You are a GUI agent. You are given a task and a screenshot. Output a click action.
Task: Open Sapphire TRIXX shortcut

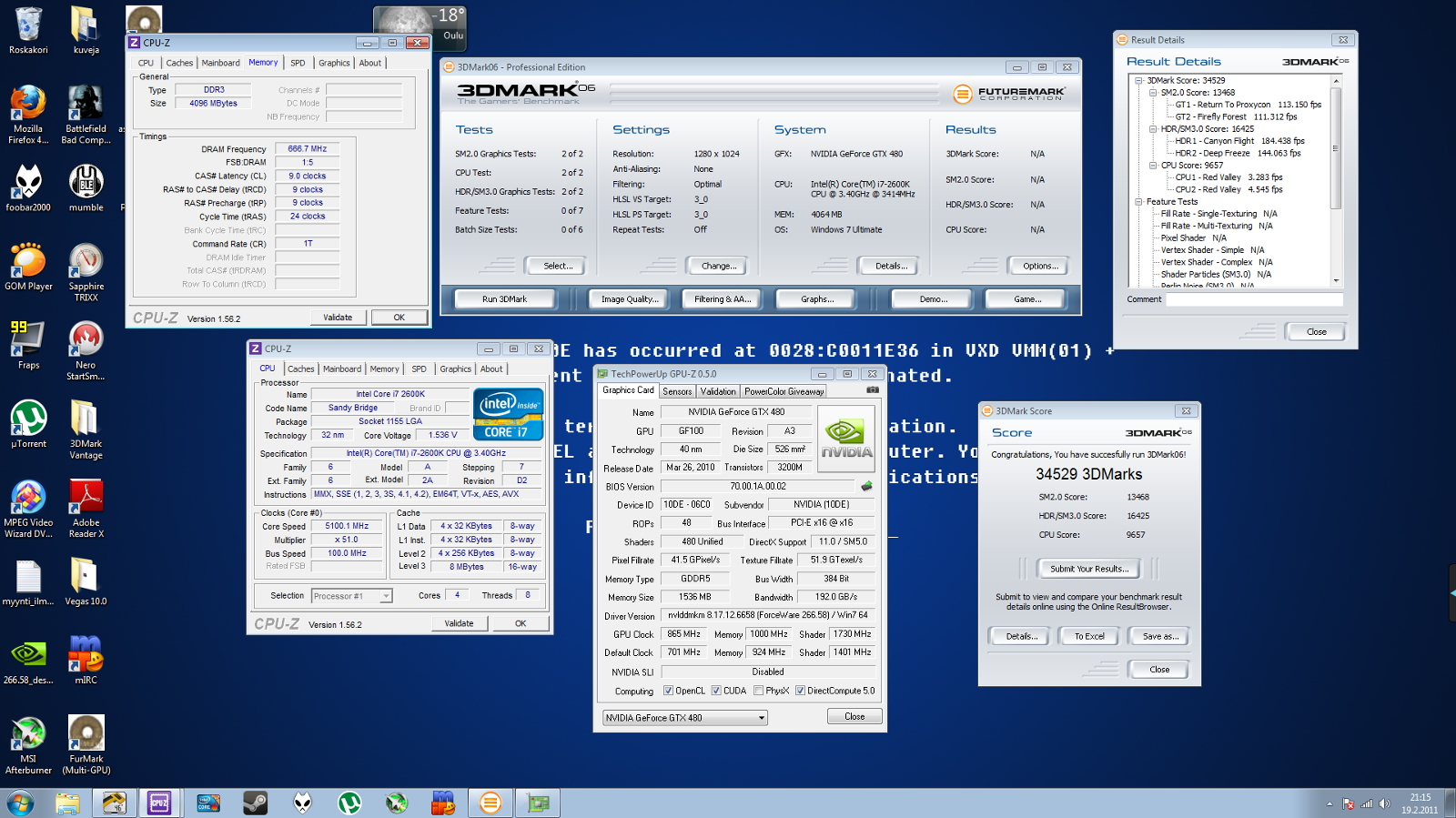tap(86, 272)
